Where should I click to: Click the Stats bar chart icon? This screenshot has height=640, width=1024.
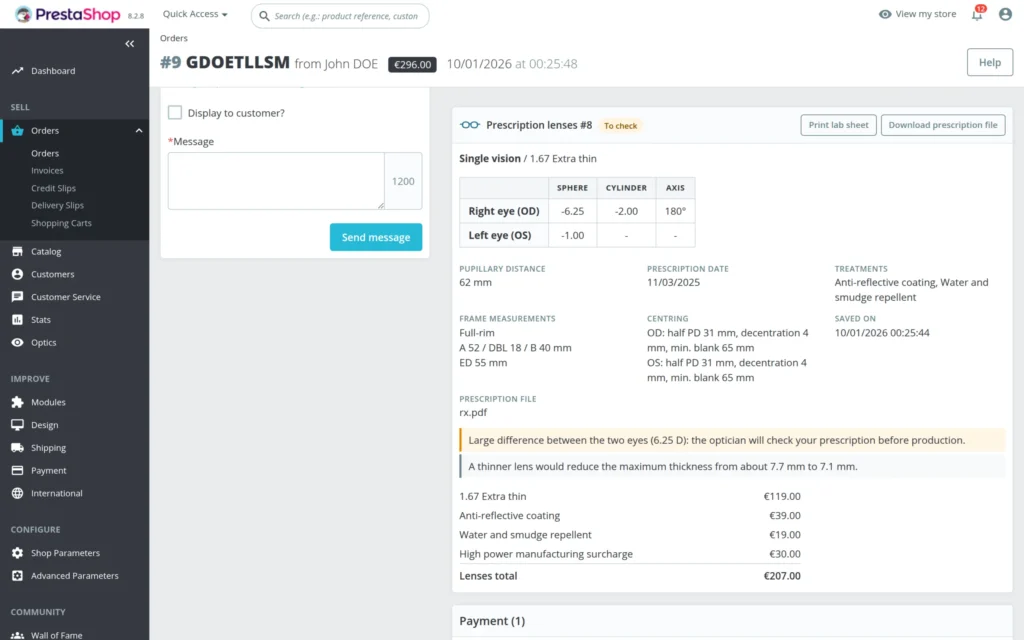tap(17, 319)
